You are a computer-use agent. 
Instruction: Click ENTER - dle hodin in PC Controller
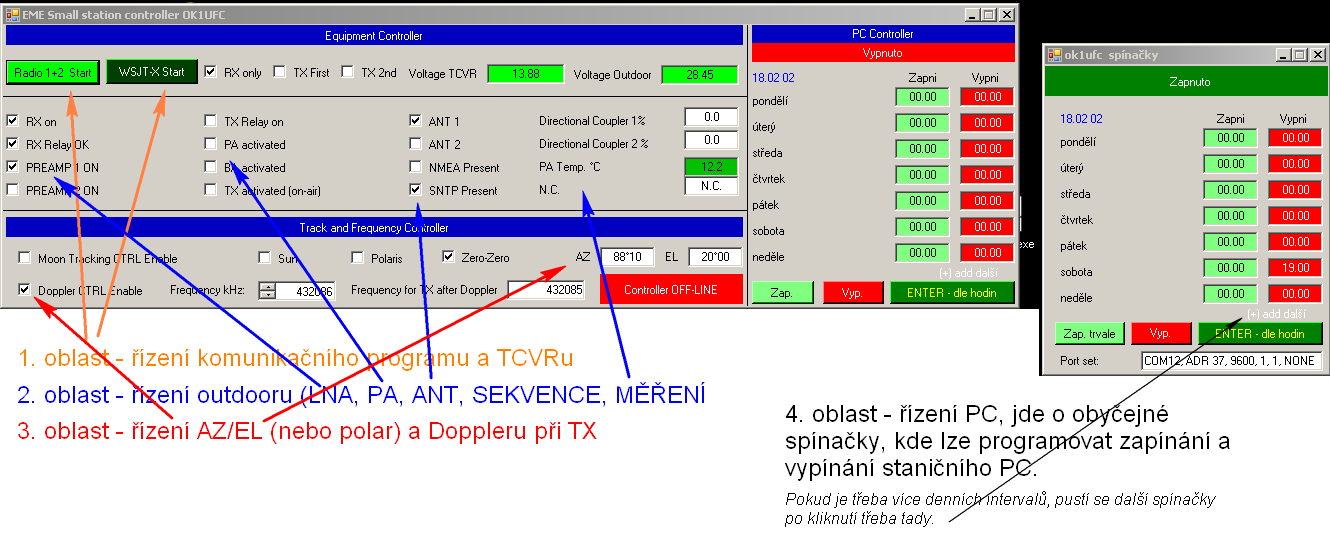[951, 293]
